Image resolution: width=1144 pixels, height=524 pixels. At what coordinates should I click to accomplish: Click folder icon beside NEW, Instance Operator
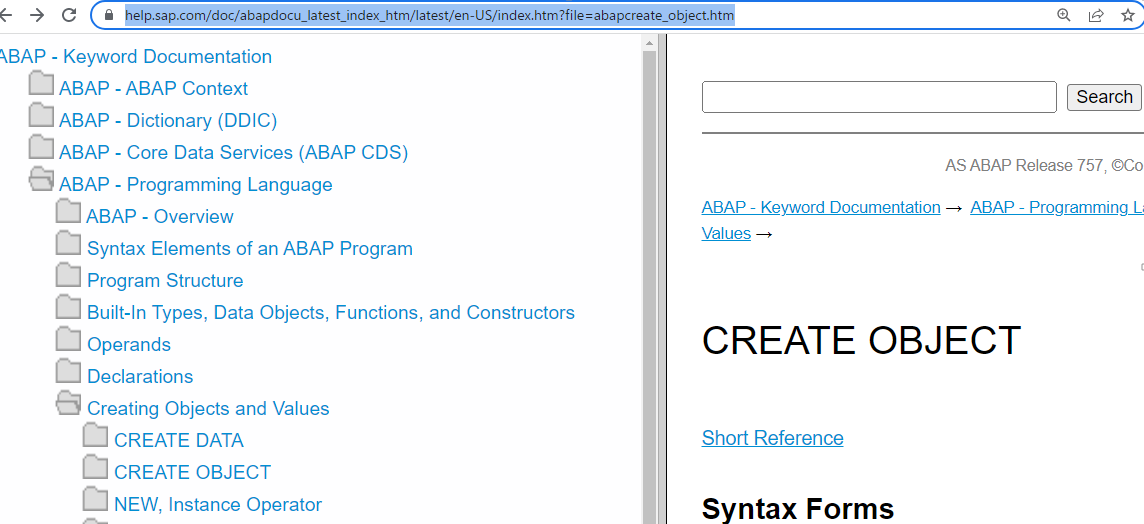[96, 500]
